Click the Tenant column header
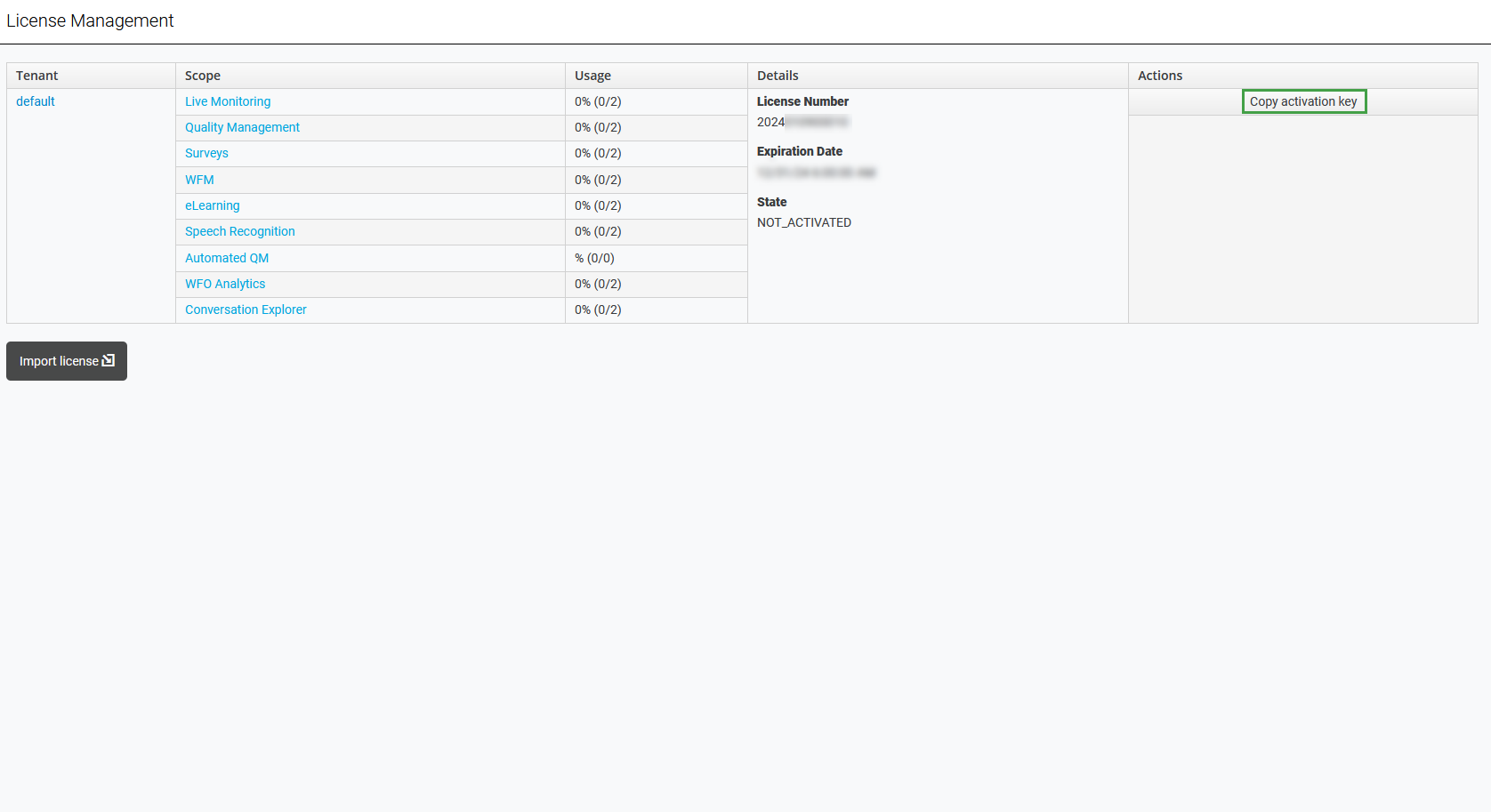The image size is (1491, 812). [91, 76]
